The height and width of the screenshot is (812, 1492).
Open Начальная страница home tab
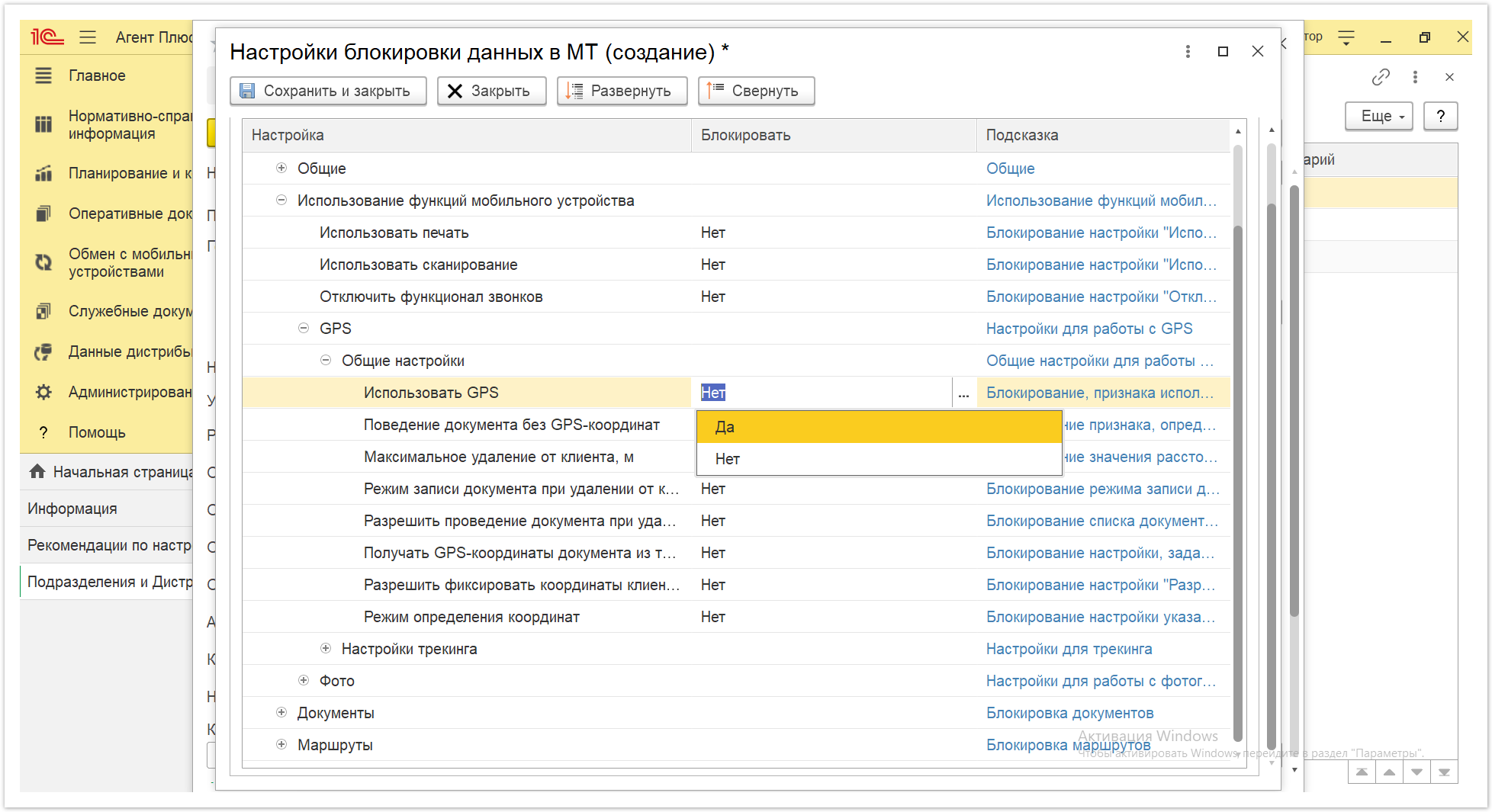pos(108,472)
